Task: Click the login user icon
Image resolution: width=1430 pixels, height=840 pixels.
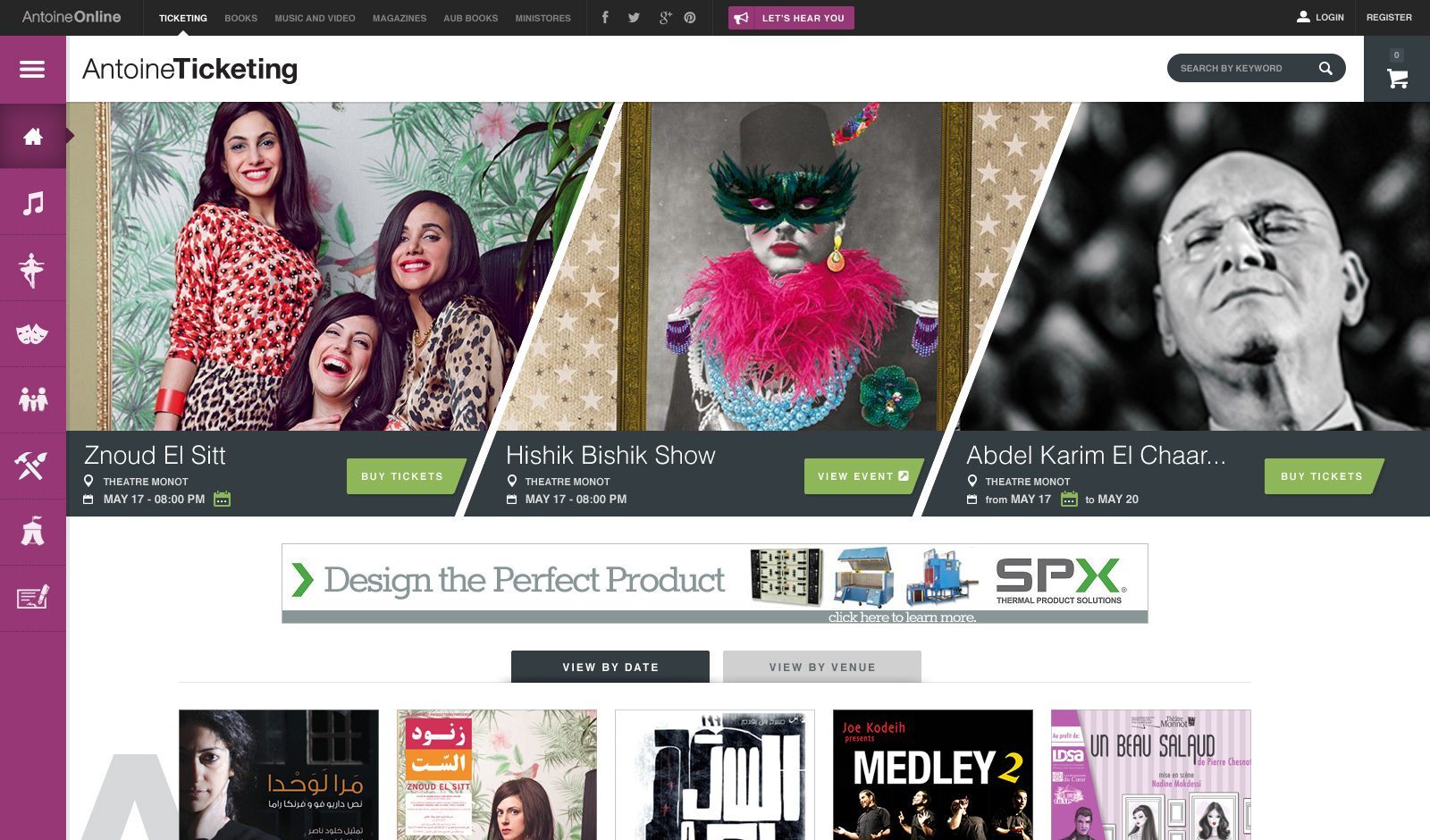Action: [1303, 17]
